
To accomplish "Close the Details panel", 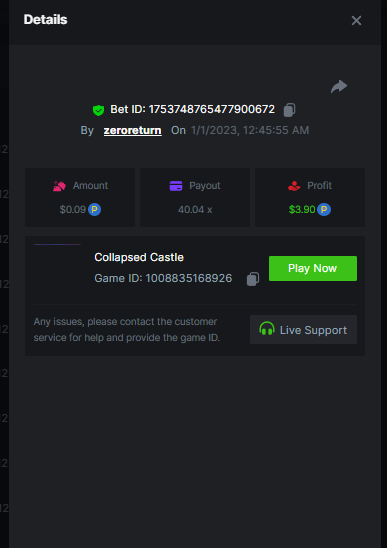I will [356, 21].
